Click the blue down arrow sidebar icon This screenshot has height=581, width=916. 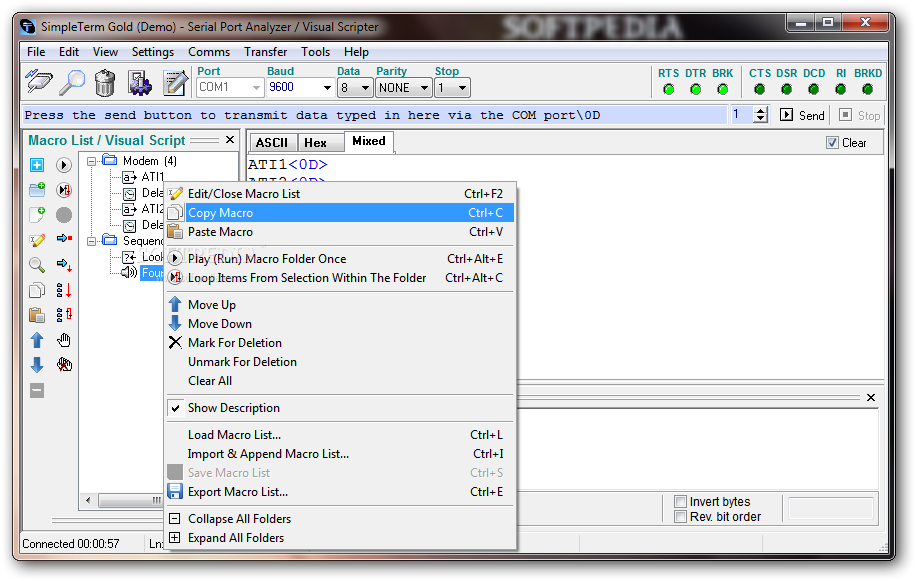click(x=37, y=365)
